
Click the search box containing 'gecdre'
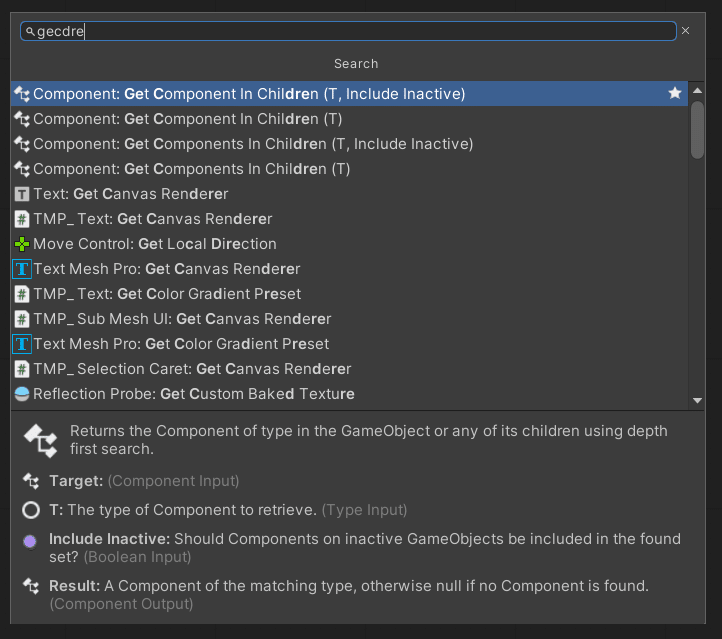click(x=350, y=31)
